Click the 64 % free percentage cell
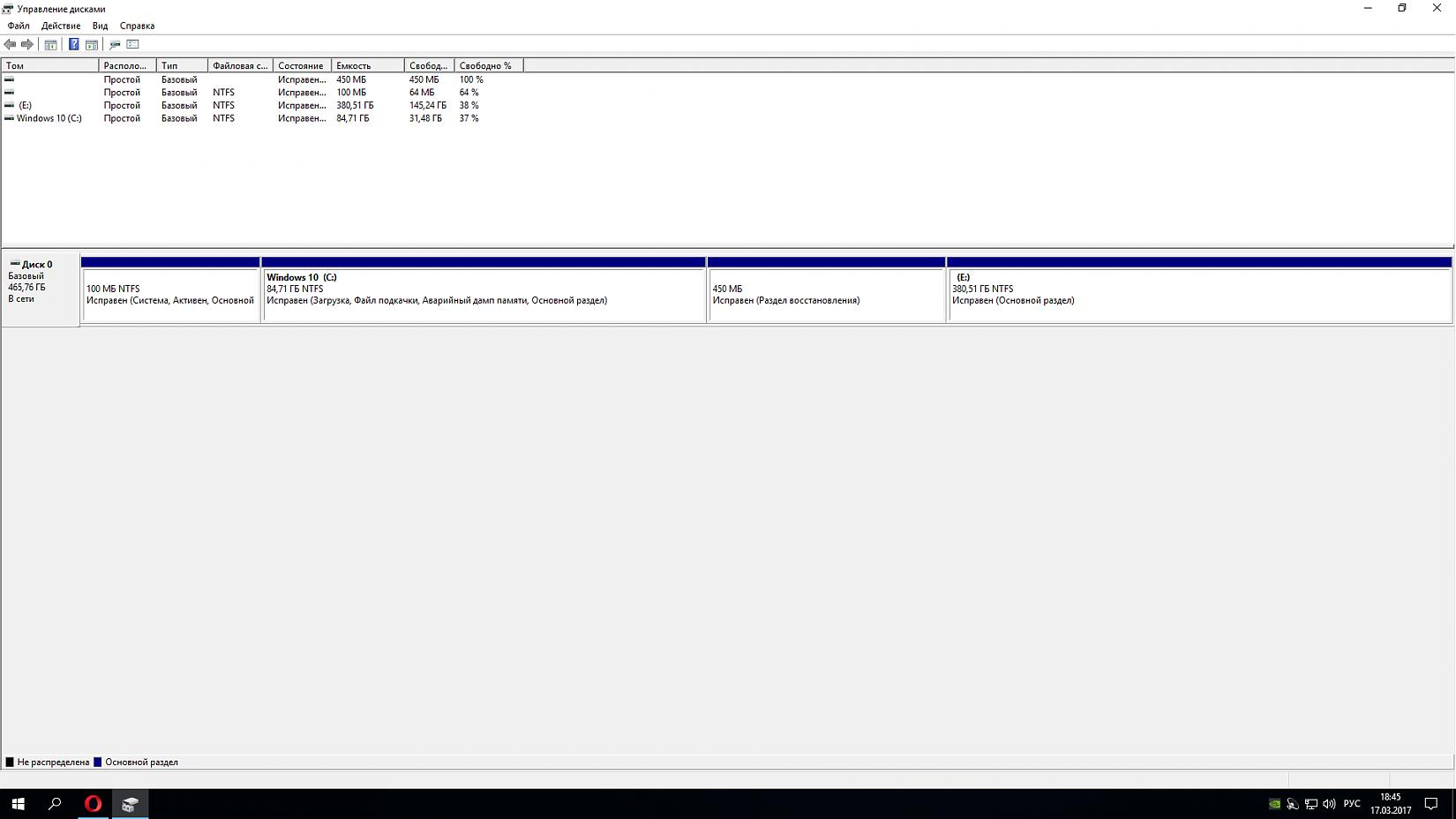 point(469,93)
